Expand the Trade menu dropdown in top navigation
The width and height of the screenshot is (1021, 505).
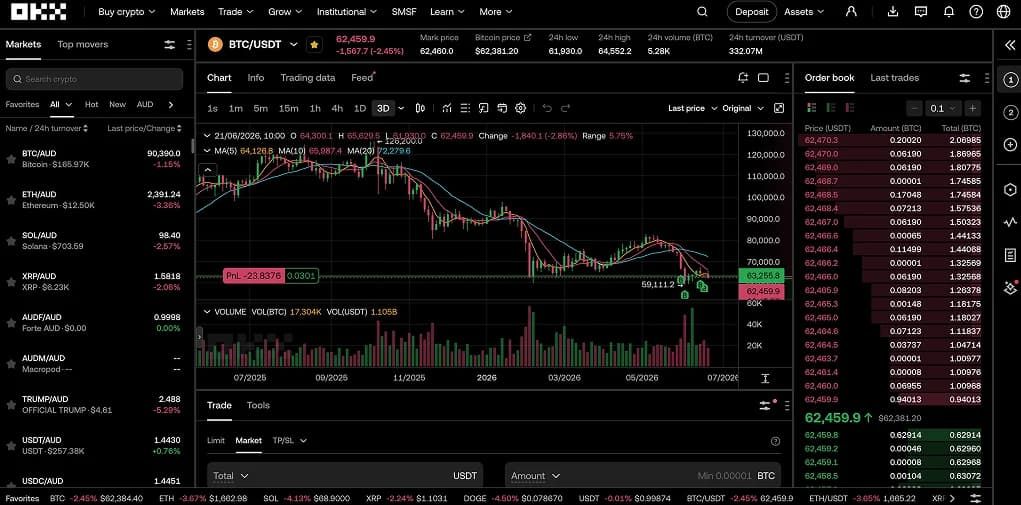[236, 12]
